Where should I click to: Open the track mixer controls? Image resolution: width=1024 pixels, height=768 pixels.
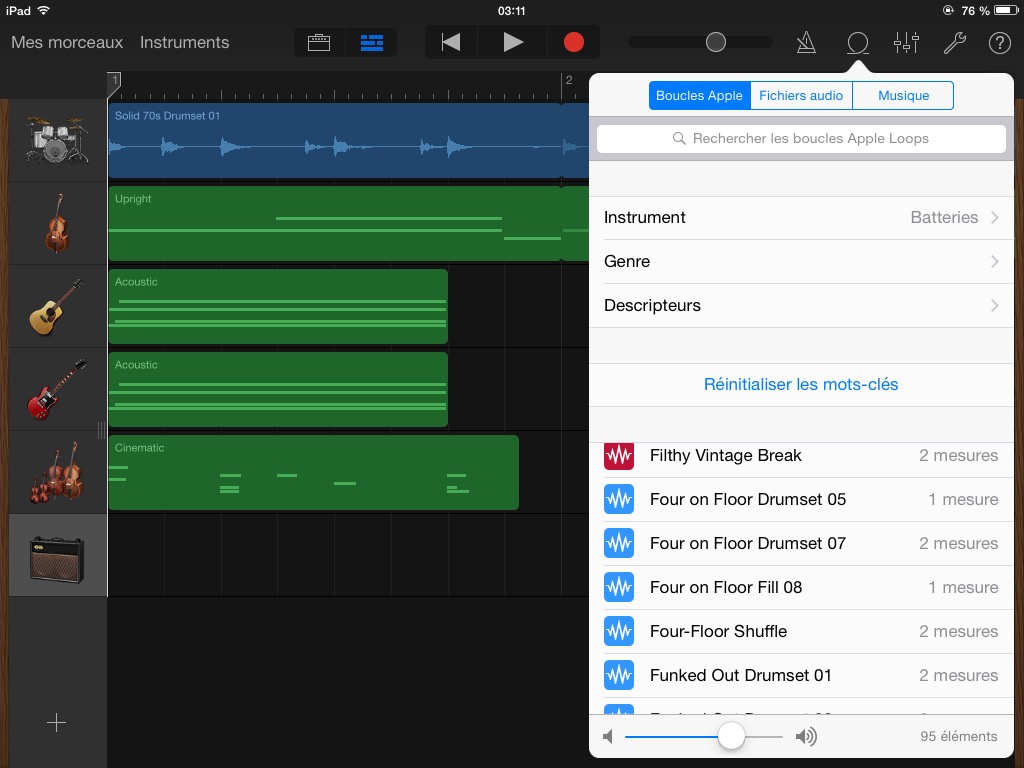(x=906, y=43)
